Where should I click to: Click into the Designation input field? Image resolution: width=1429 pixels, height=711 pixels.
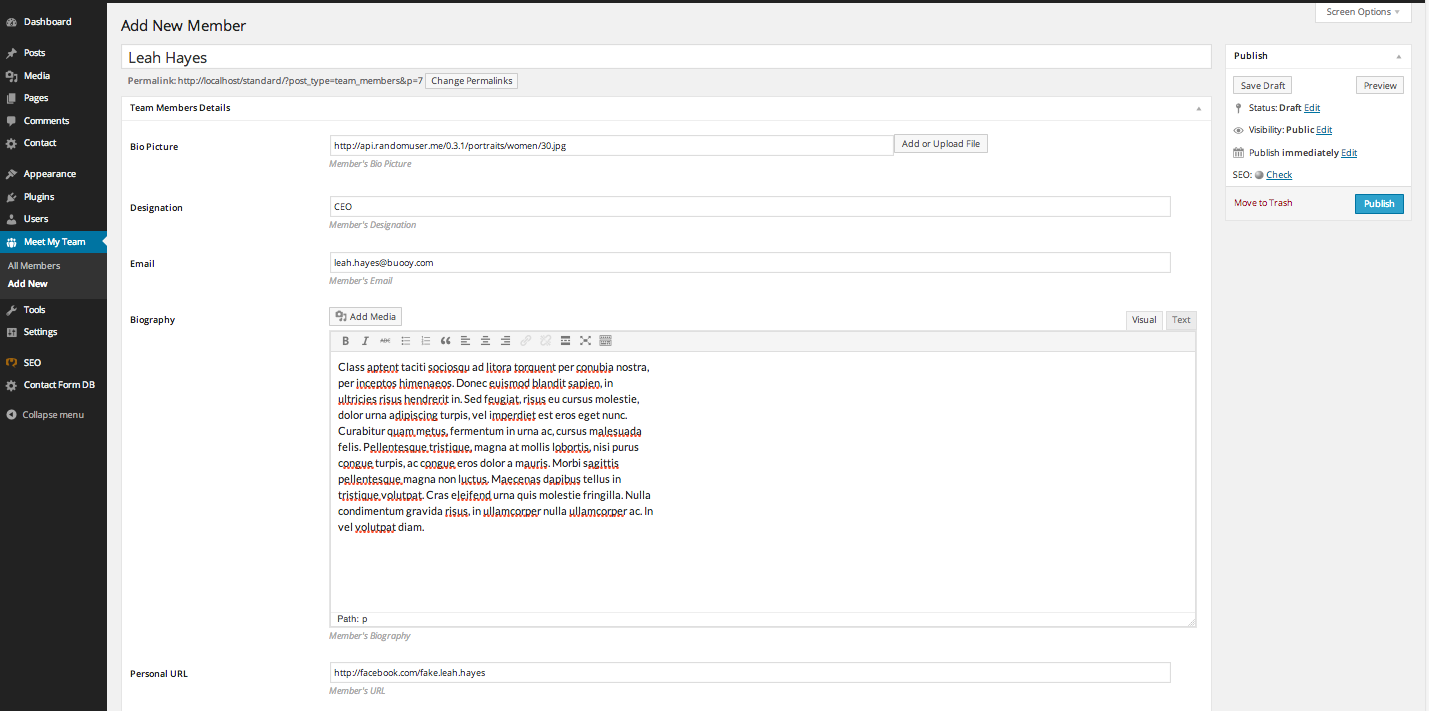tap(749, 207)
